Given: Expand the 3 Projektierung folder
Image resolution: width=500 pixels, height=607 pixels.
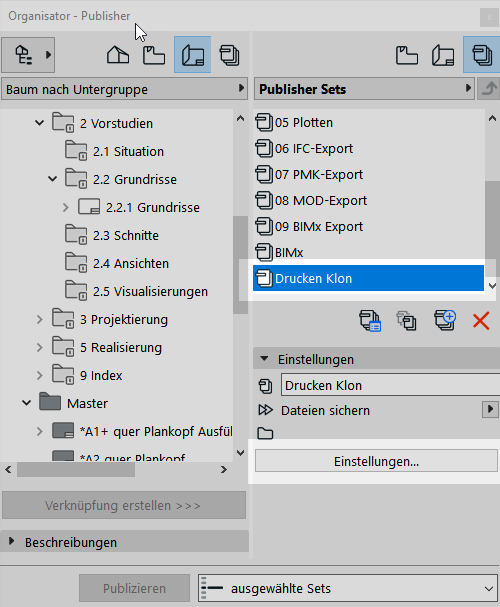Looking at the screenshot, I should 39,319.
